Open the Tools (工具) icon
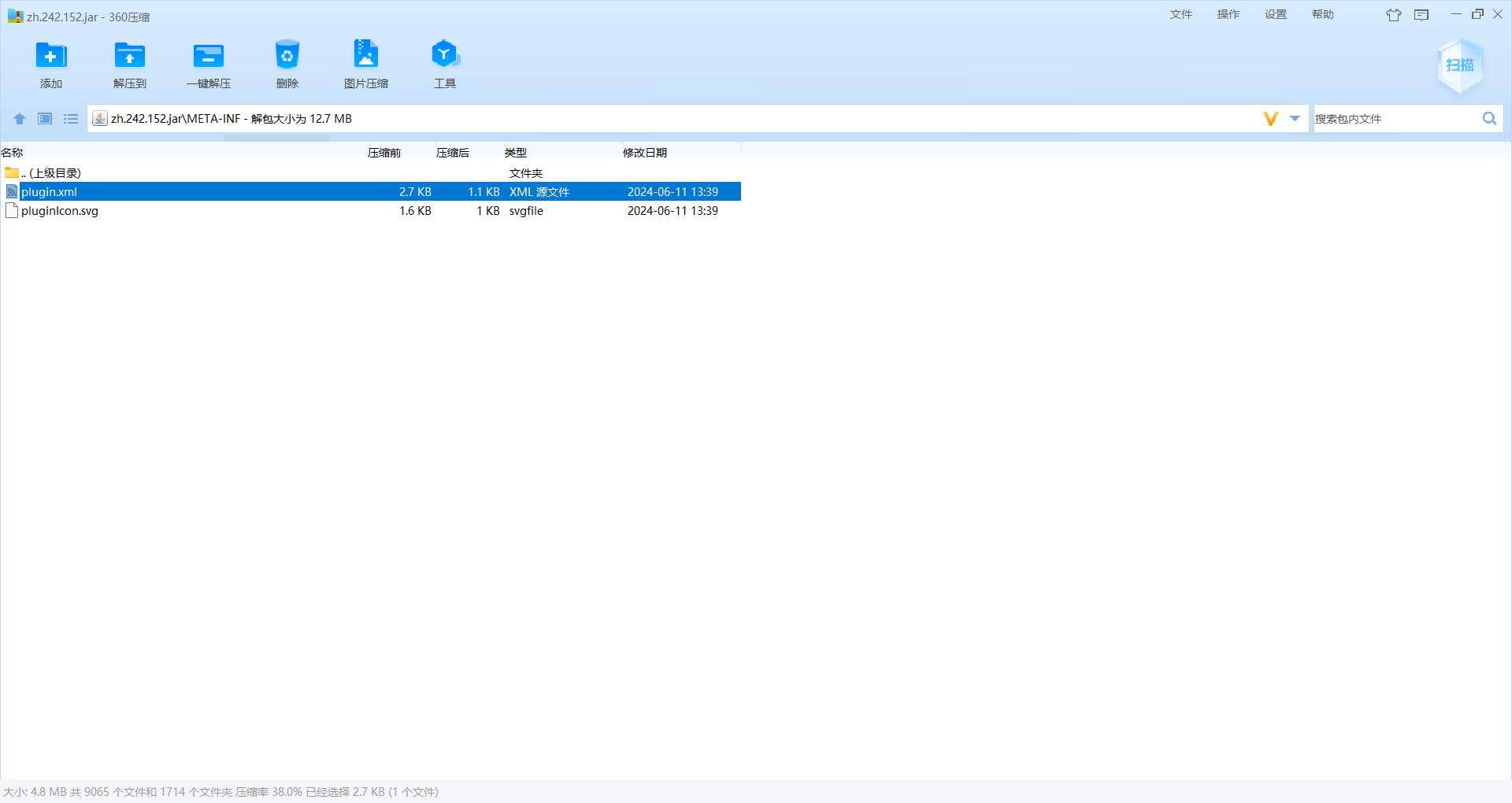 [445, 57]
